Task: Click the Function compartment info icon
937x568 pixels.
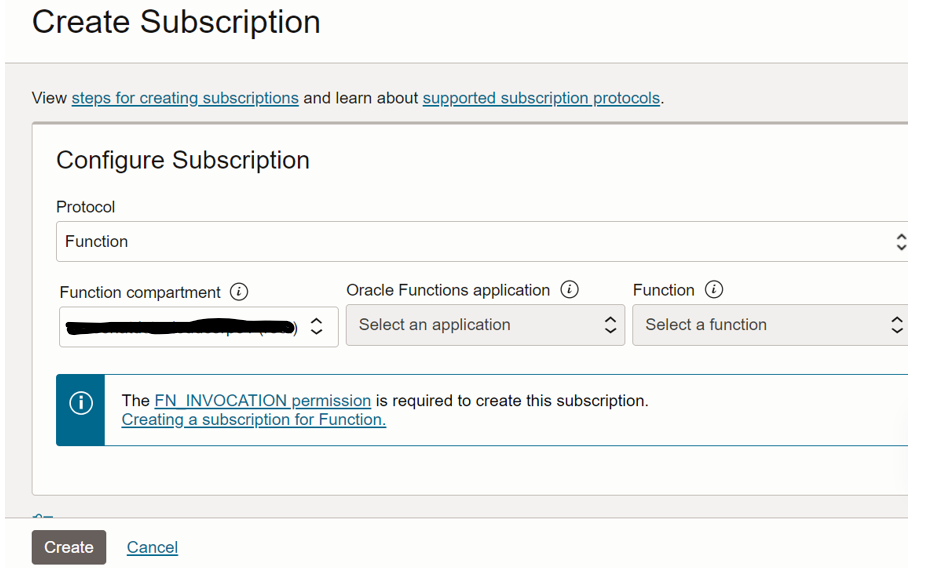Action: [x=238, y=292]
